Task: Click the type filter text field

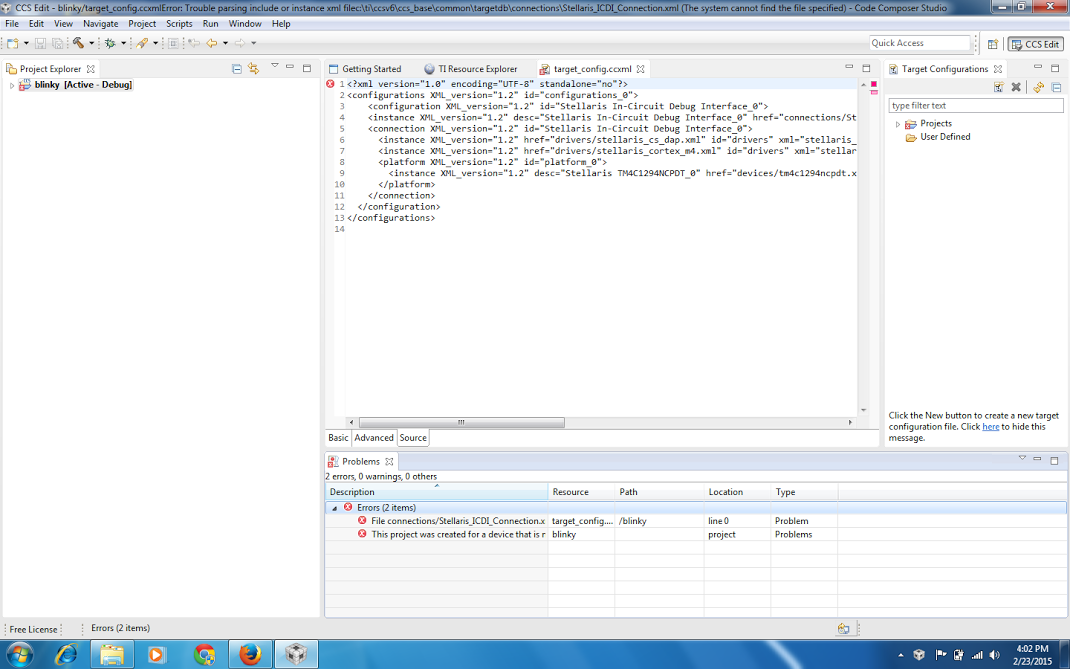Action: 976,106
